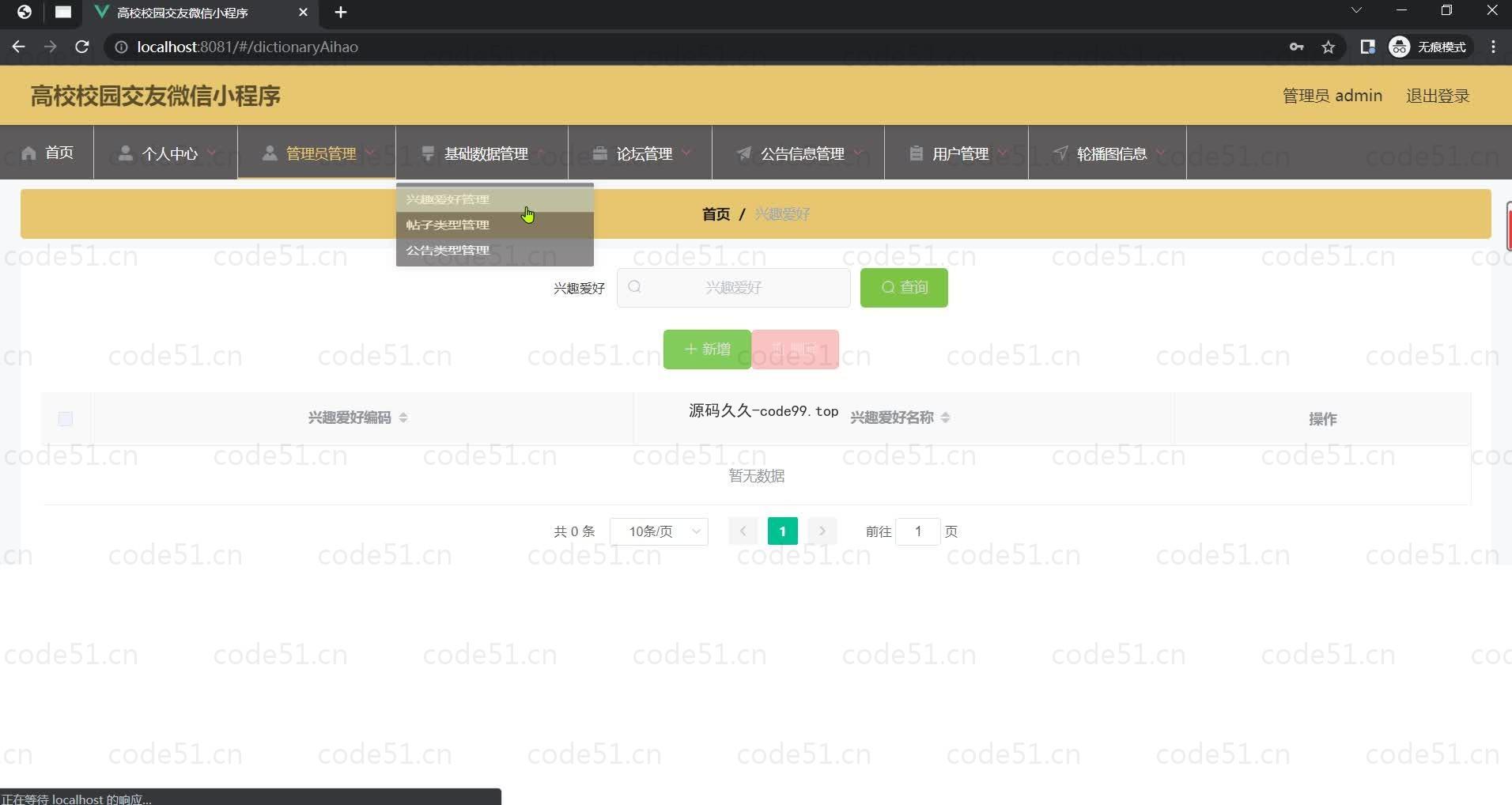Sort by 兴趣爱好名称 column arrows

click(x=946, y=418)
